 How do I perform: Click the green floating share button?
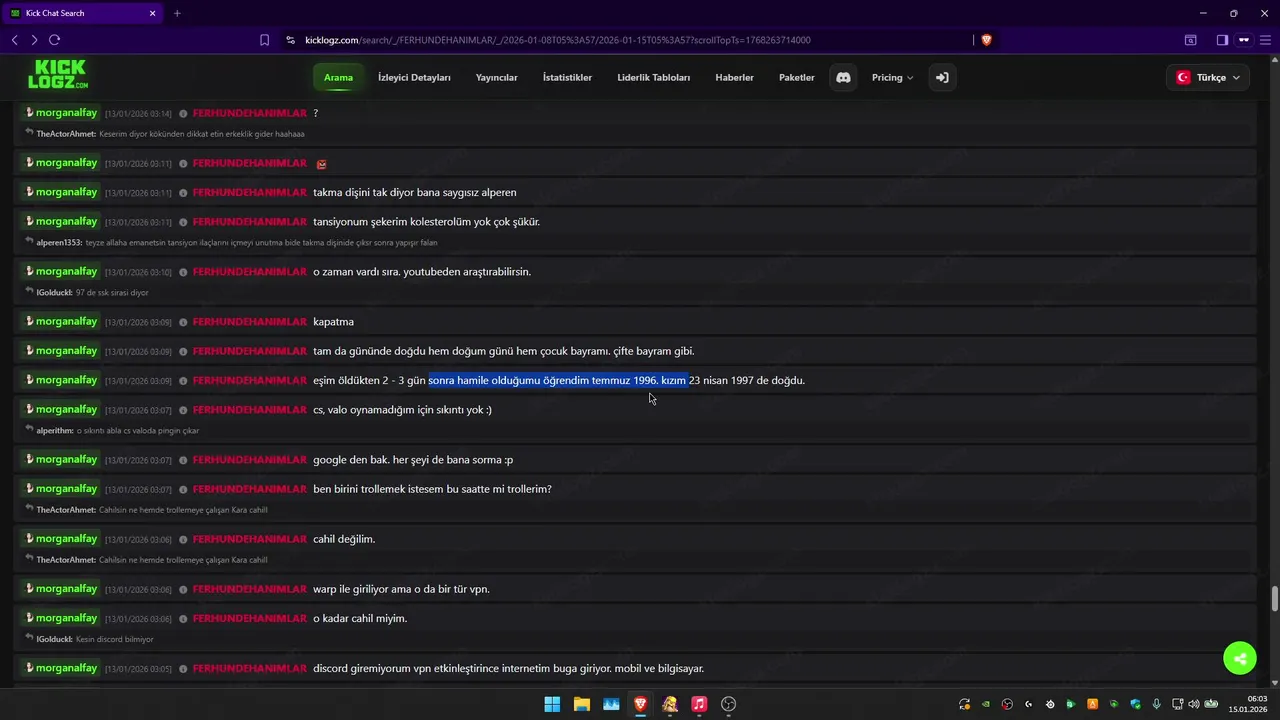click(x=1240, y=658)
